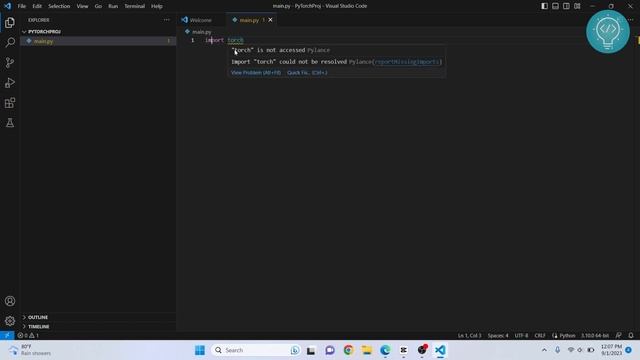
Task: Click View Problem link in hover
Action: (x=256, y=73)
